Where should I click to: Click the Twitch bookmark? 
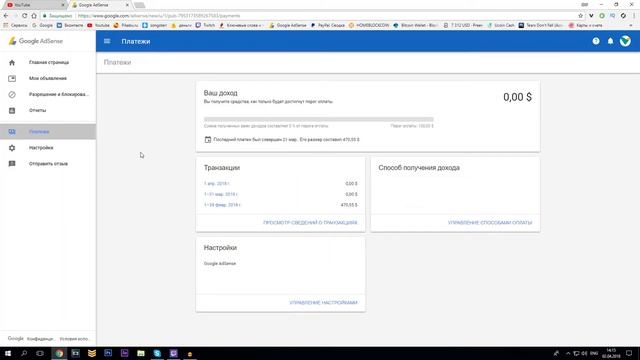205,25
